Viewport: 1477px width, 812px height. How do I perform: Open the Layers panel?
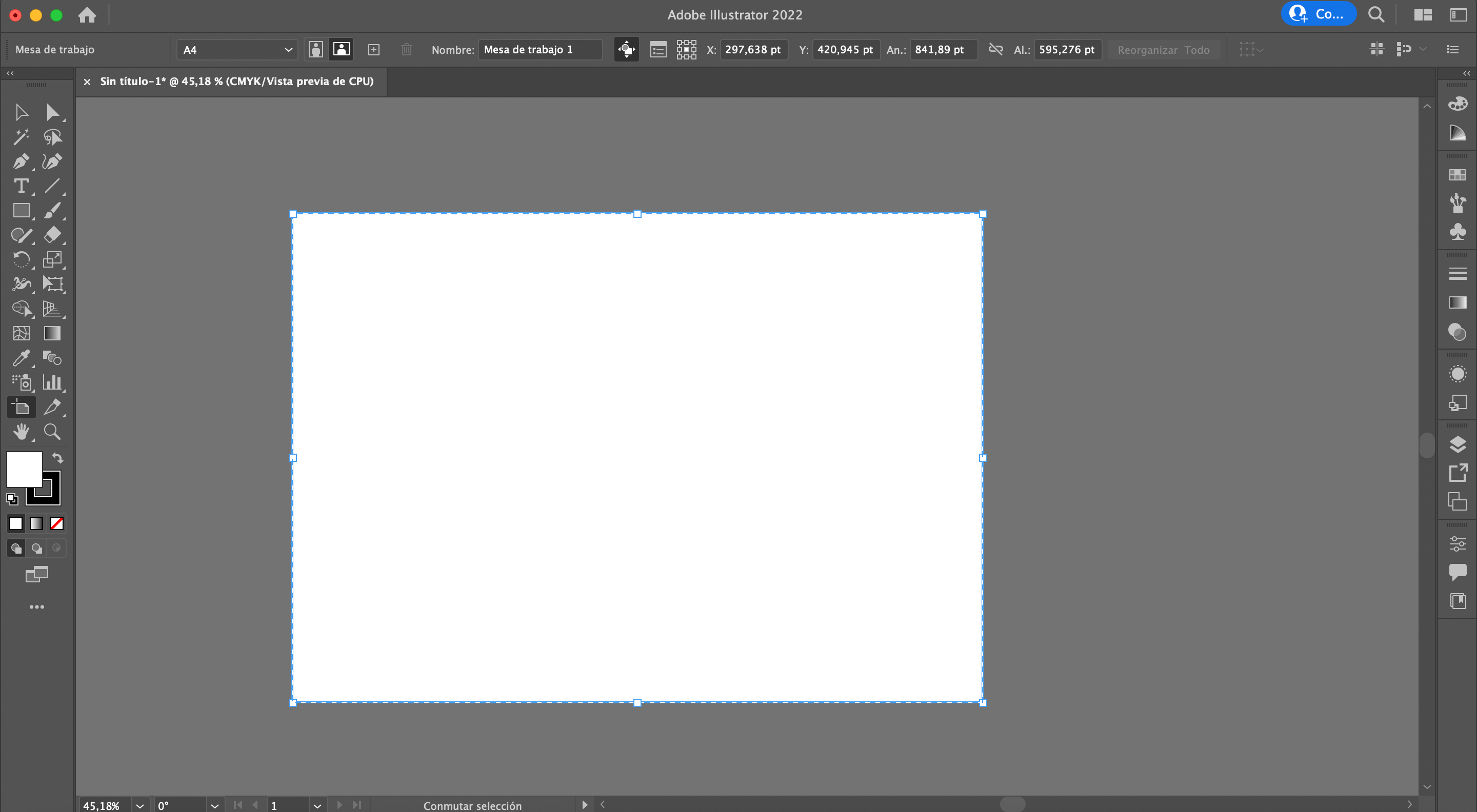(x=1458, y=444)
